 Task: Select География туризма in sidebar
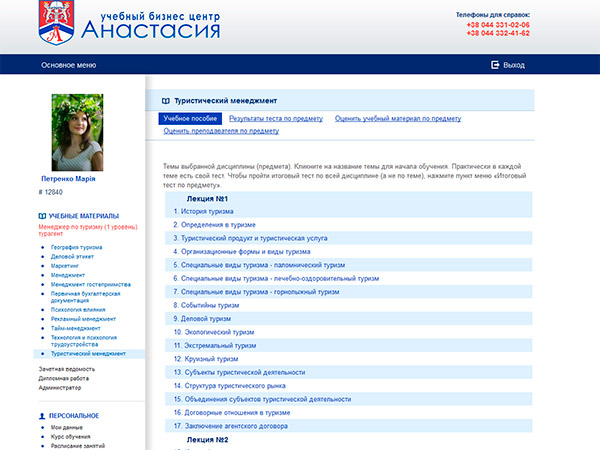(x=77, y=247)
